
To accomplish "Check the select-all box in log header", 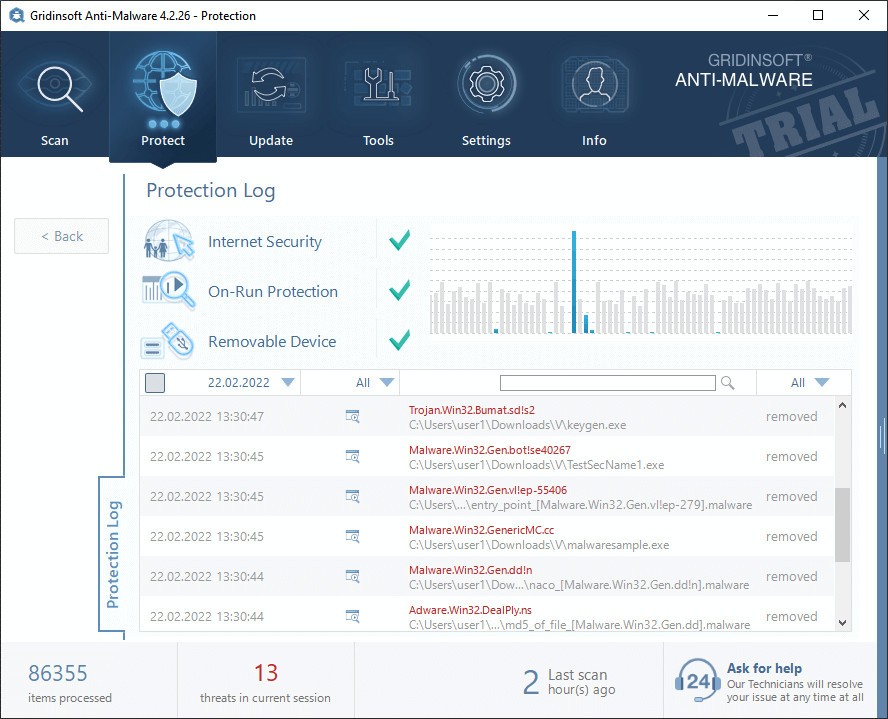I will click(154, 383).
